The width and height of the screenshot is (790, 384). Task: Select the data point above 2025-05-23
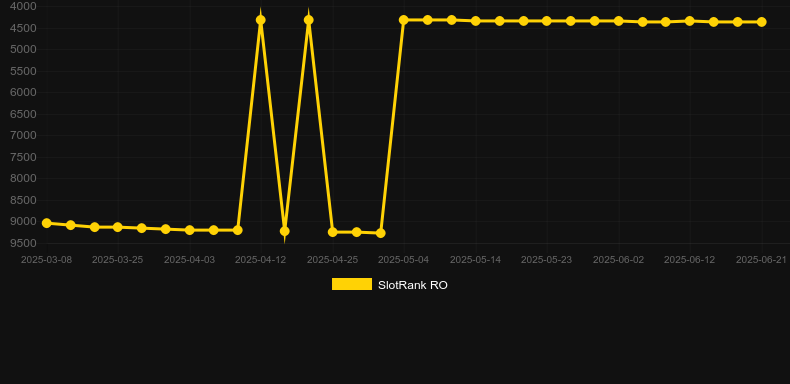coord(547,21)
